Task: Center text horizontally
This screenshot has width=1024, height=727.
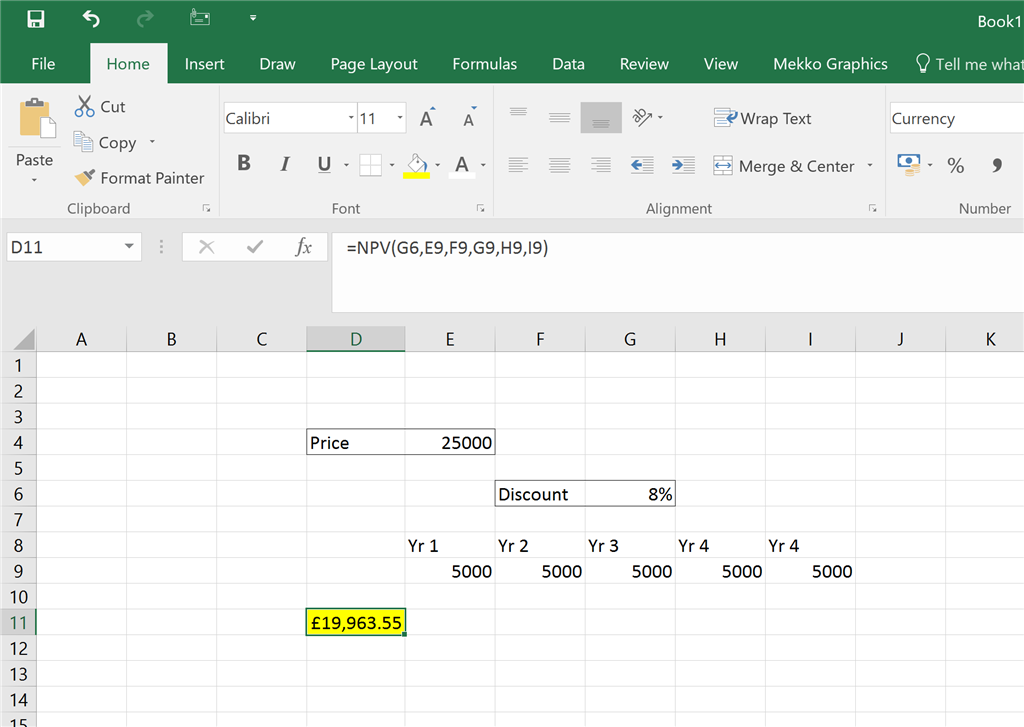Action: pyautogui.click(x=560, y=165)
